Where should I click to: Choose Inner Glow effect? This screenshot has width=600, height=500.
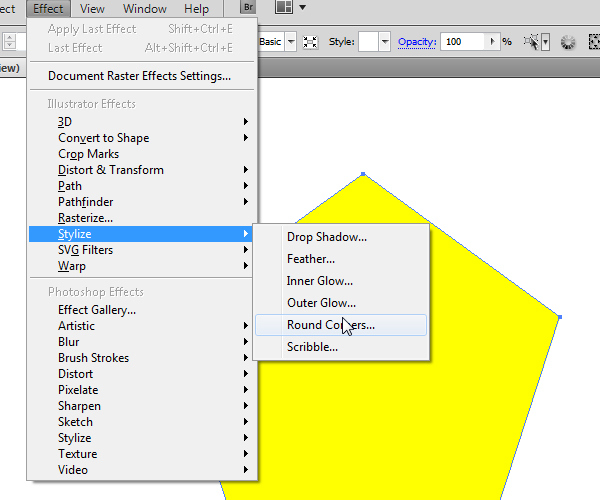[341, 281]
